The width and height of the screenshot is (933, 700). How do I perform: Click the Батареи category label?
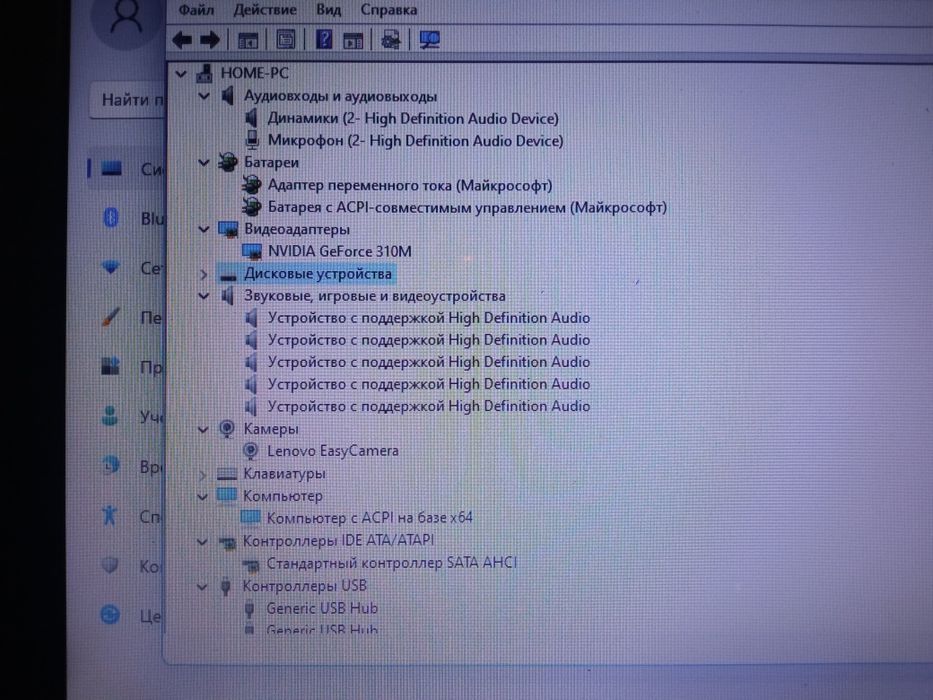point(271,162)
